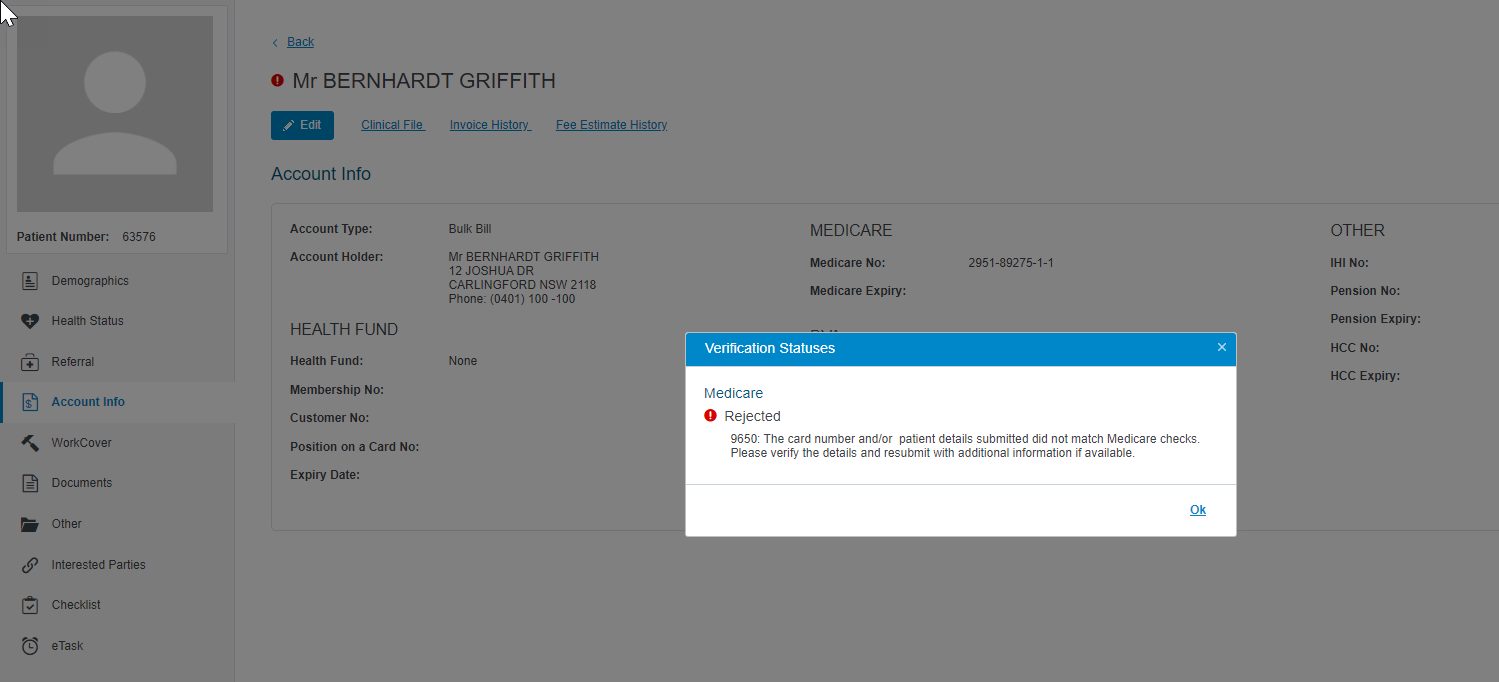The width and height of the screenshot is (1499, 682).
Task: Click the Account Info document icon
Action: click(x=31, y=402)
